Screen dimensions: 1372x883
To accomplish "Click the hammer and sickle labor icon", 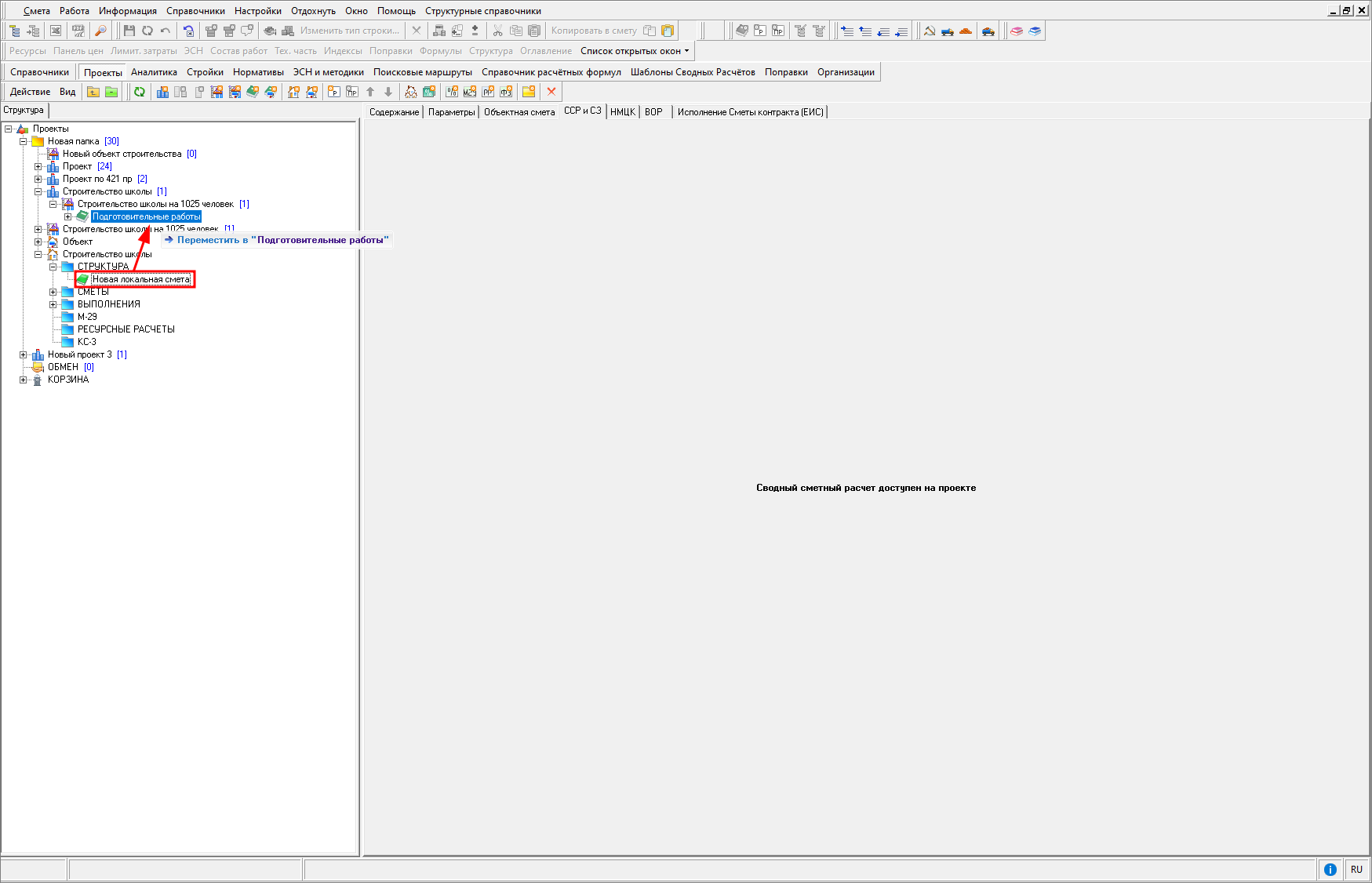I will coord(930,31).
